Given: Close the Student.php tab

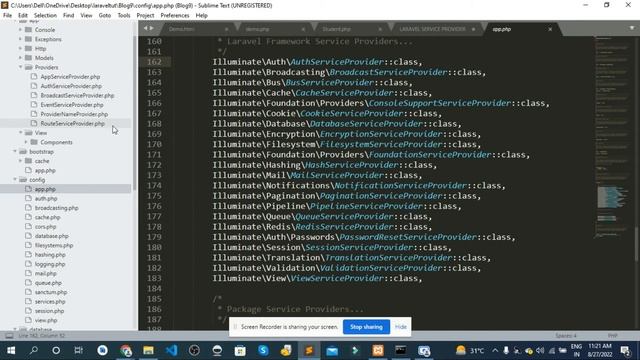Looking at the screenshot, I should tap(380, 29).
